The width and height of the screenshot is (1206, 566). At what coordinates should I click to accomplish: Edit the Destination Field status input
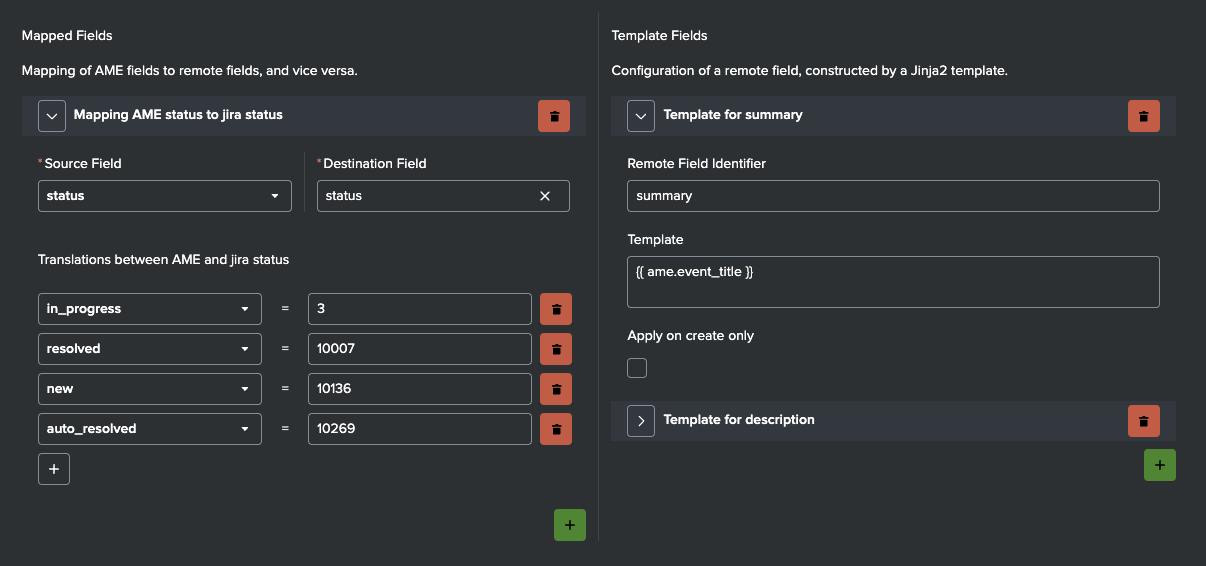pos(443,196)
